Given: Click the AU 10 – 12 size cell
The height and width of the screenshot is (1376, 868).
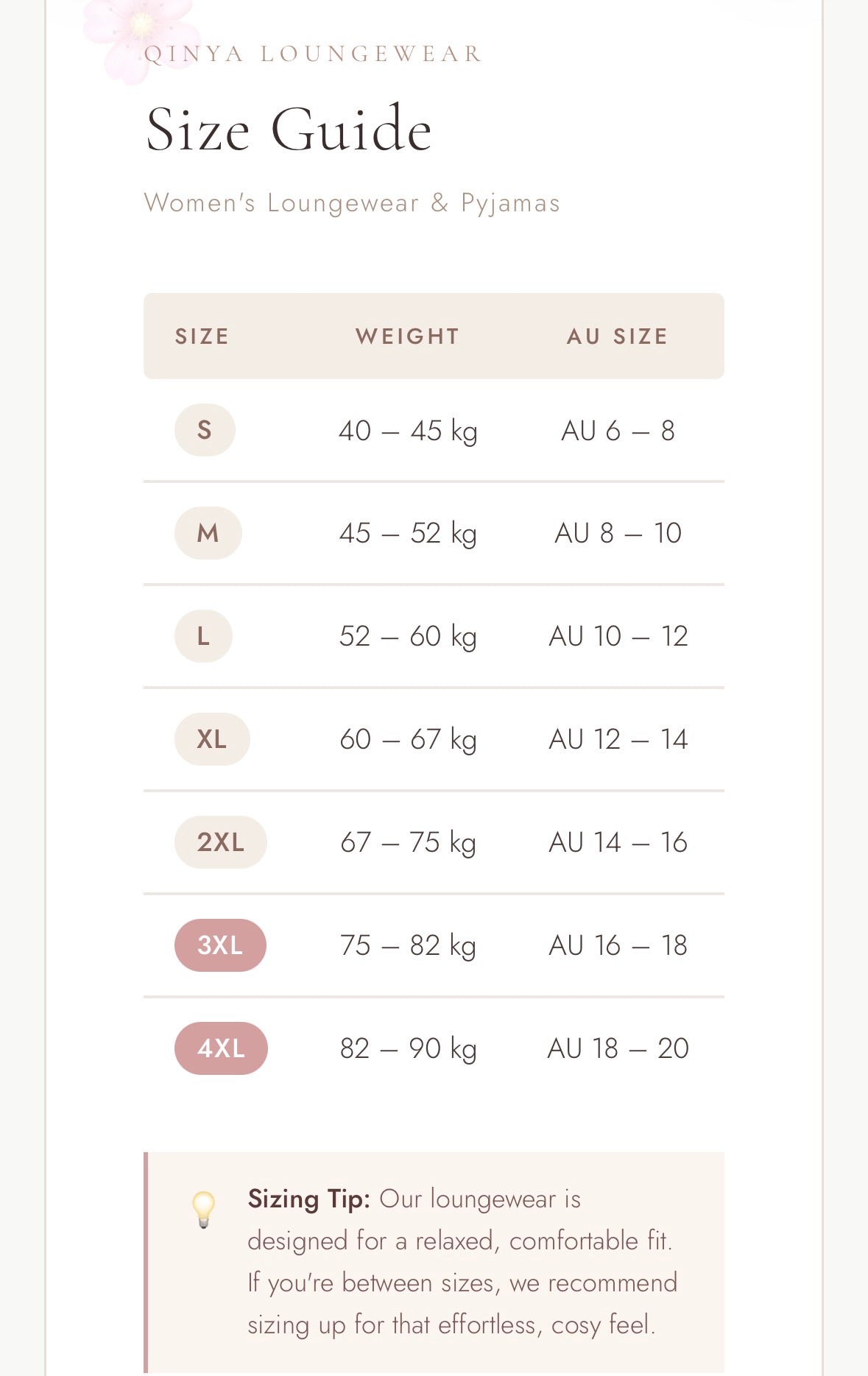Looking at the screenshot, I should point(618,636).
